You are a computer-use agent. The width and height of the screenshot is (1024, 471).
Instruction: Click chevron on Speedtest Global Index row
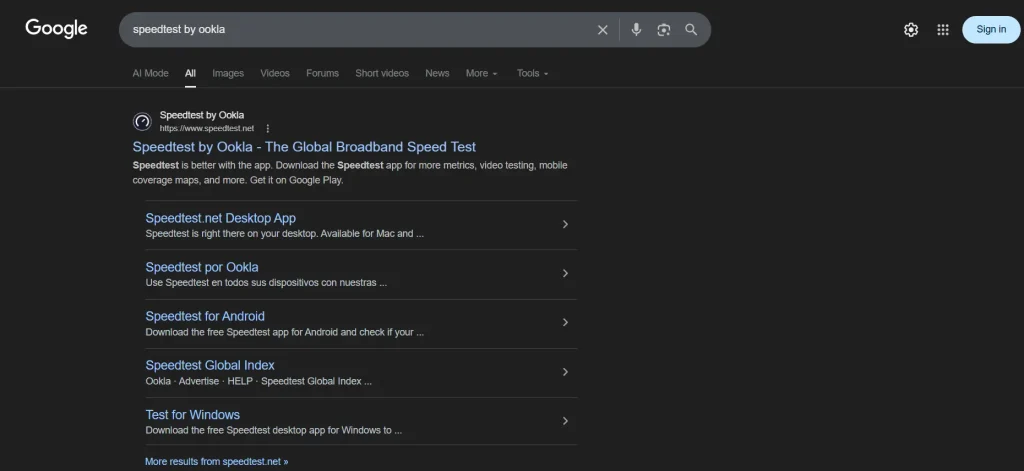coord(566,372)
